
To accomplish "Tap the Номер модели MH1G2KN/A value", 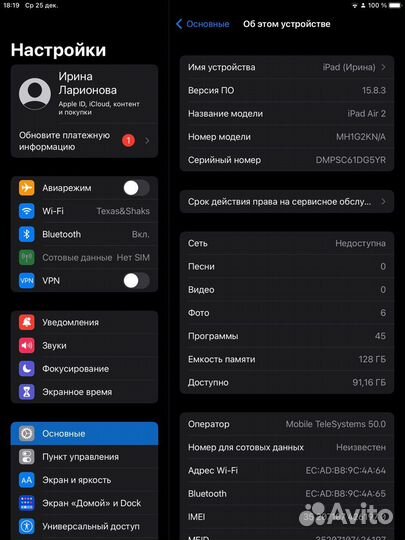I will tap(361, 137).
